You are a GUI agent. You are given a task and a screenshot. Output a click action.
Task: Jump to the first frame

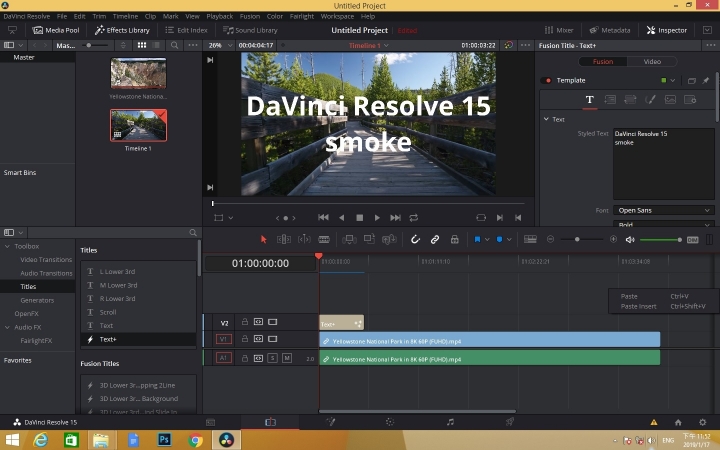tap(323, 218)
